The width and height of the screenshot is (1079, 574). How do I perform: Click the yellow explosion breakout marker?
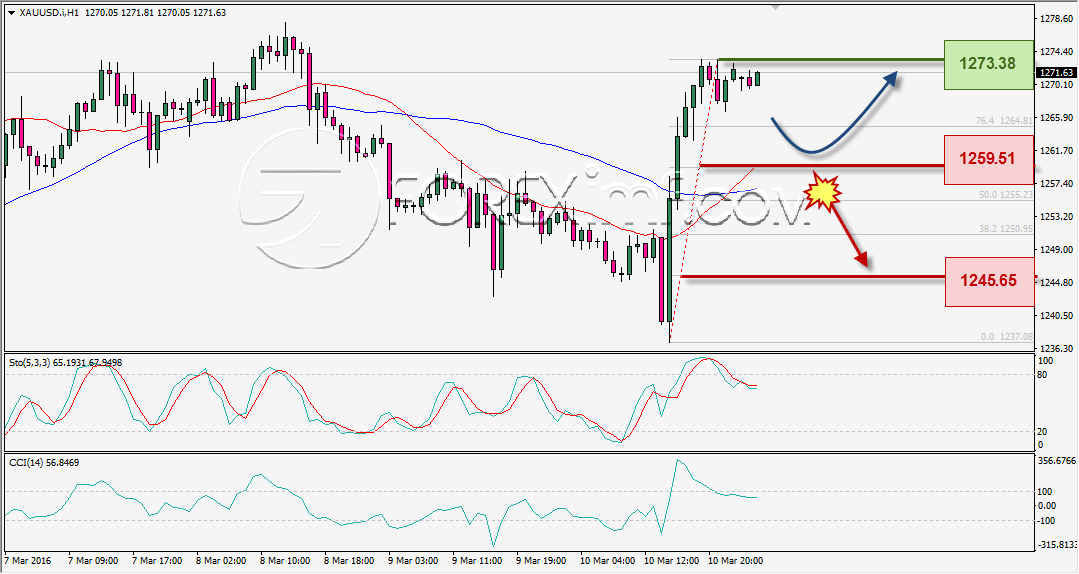tap(823, 191)
